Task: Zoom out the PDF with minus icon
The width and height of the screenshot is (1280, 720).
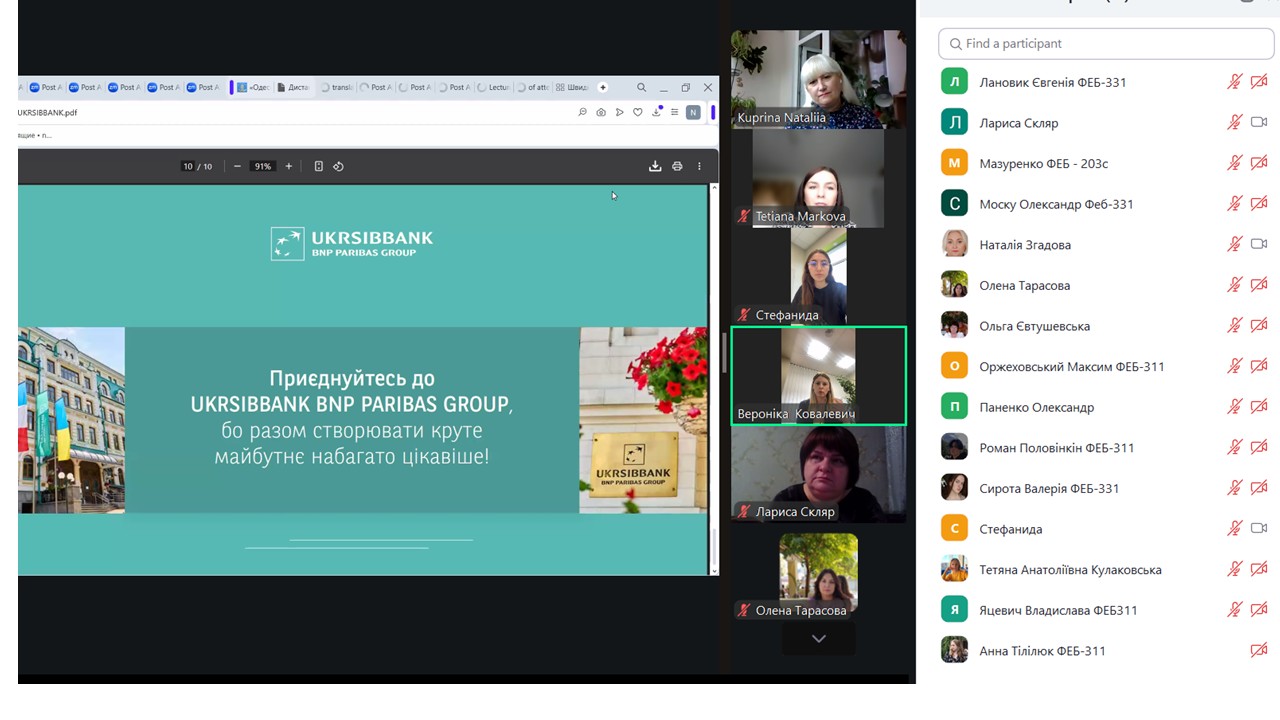Action: click(x=237, y=166)
